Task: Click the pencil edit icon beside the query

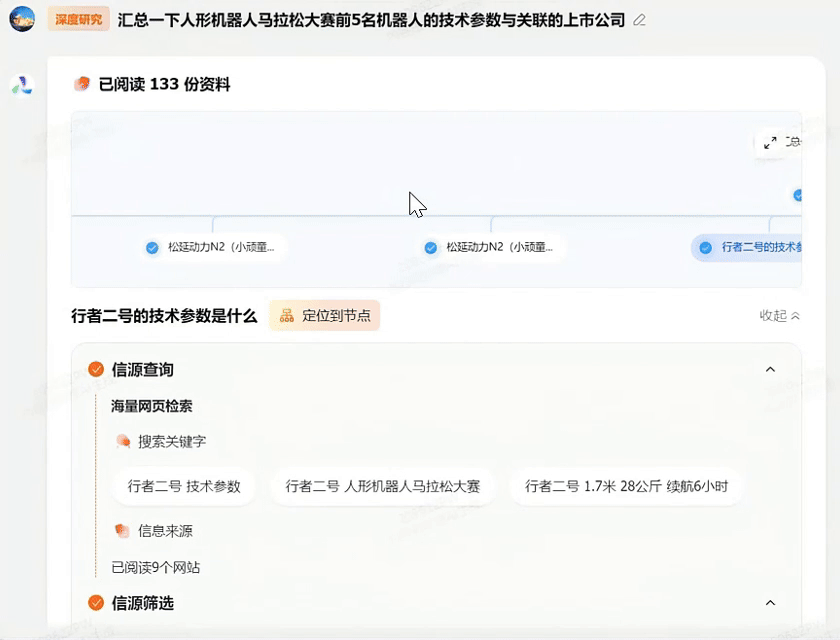Action: [637, 20]
